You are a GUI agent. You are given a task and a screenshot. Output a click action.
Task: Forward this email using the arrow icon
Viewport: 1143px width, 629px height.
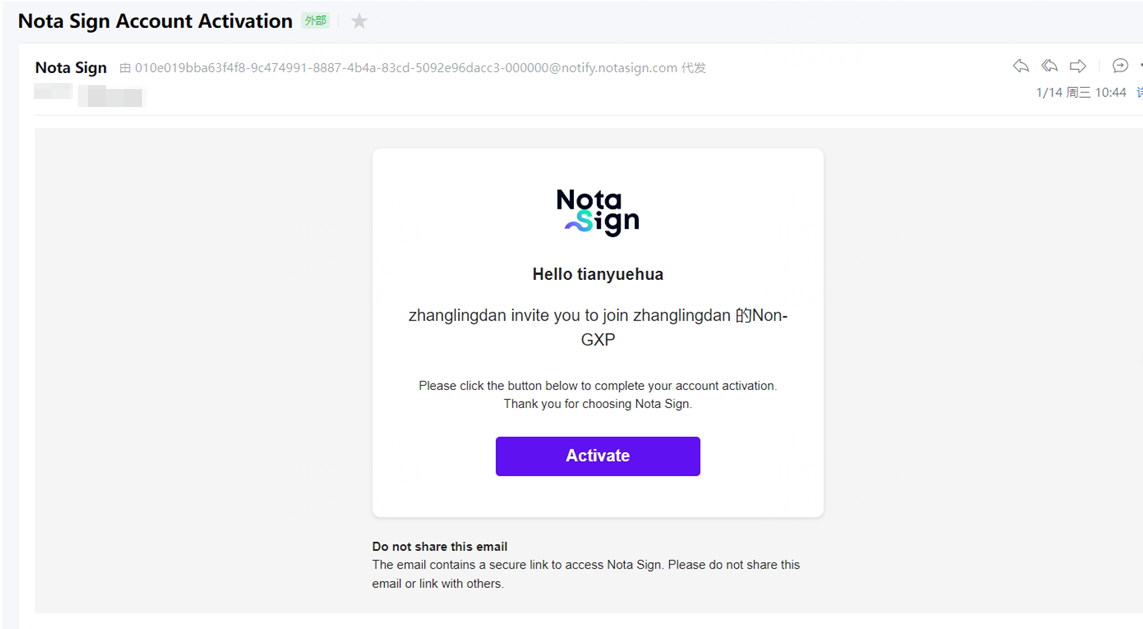pos(1078,66)
